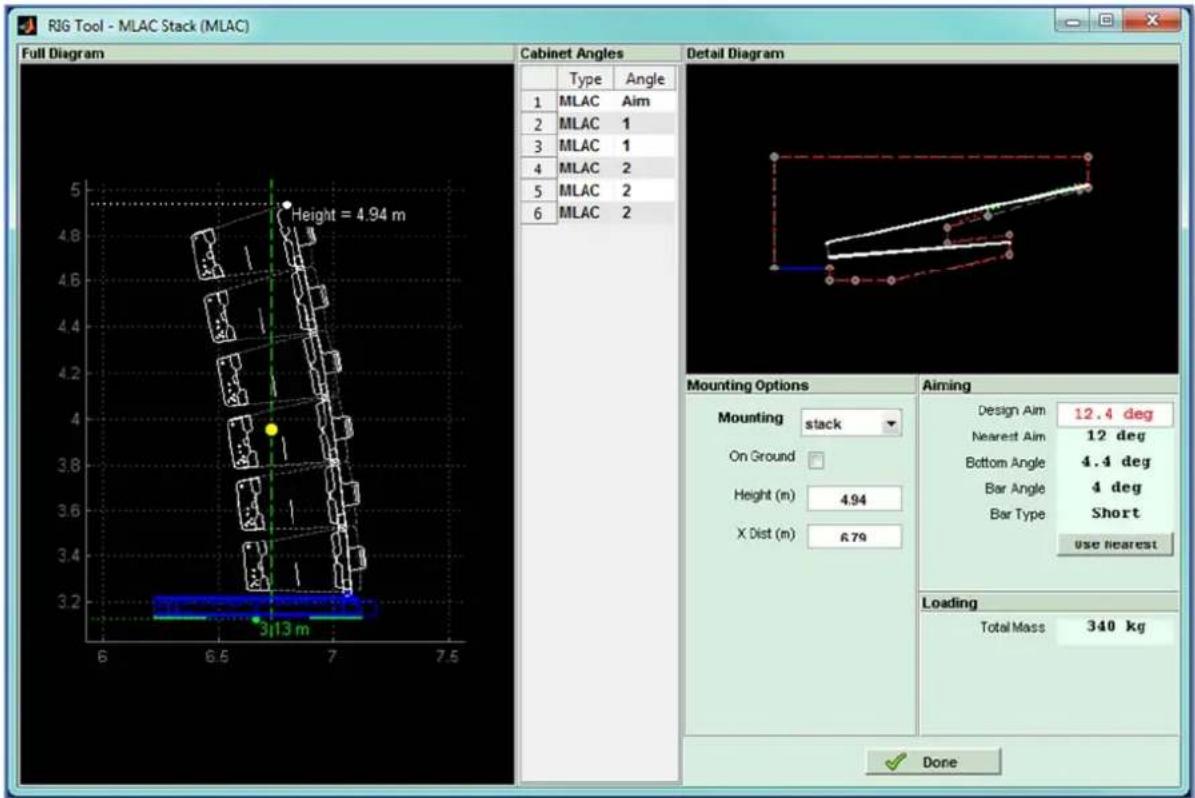Image resolution: width=1195 pixels, height=798 pixels.
Task: Click the Done button
Action: point(933,761)
